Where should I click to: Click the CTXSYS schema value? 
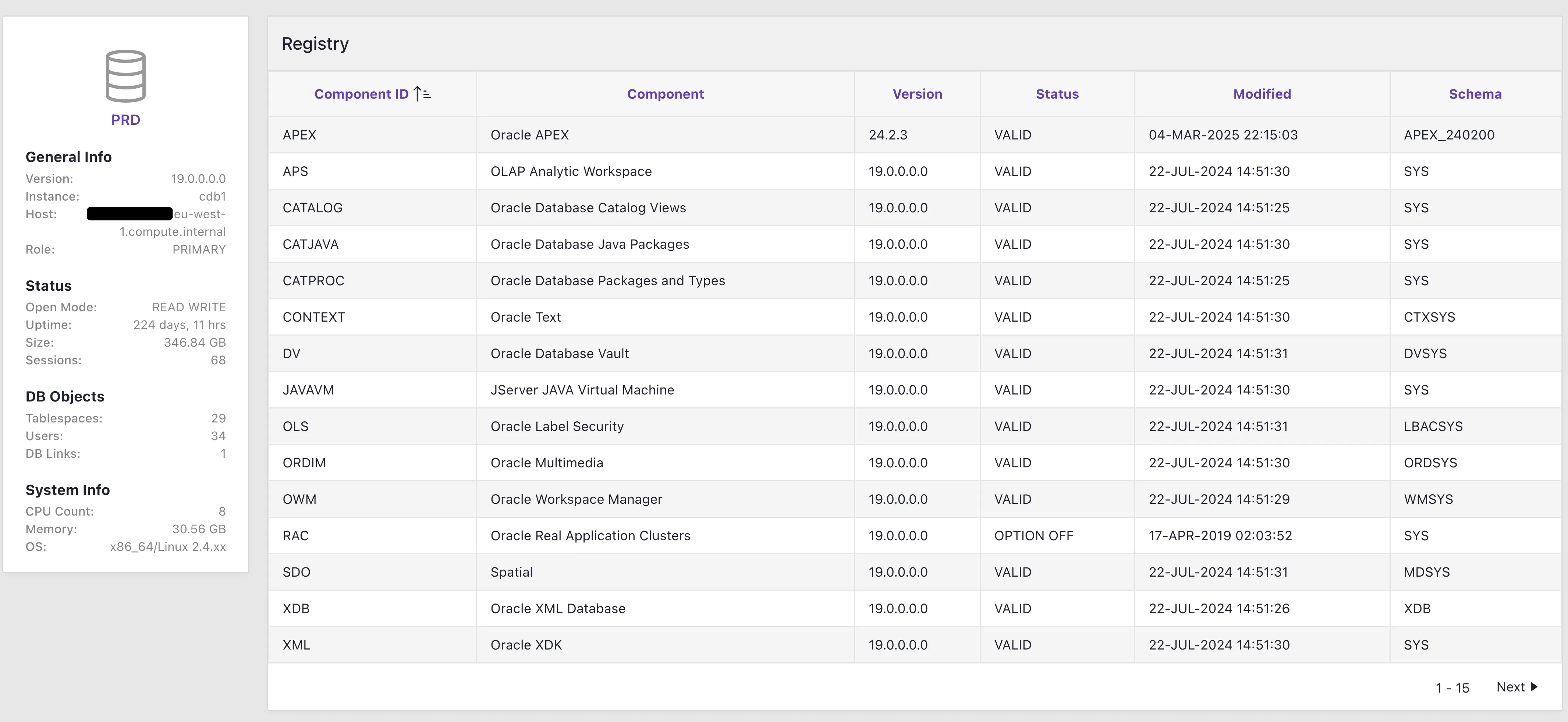click(1429, 317)
